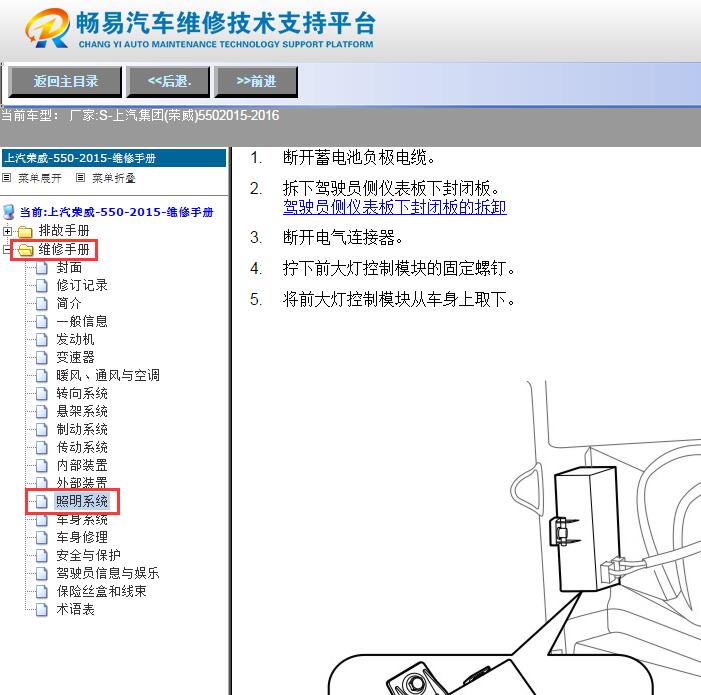Screen dimensions: 701x695
Task: Go back with the <<后退 button
Action: tap(168, 81)
